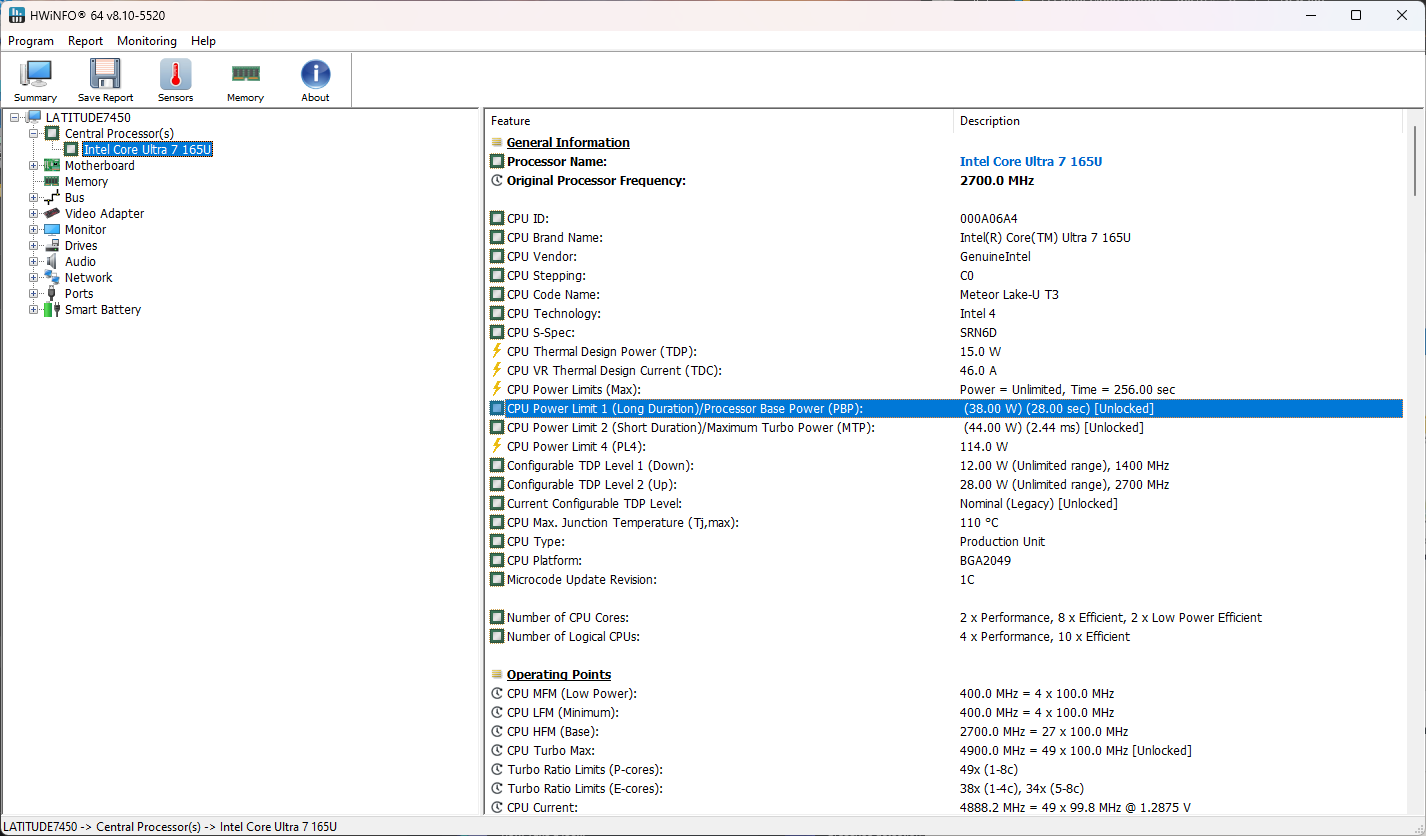
Task: Open the Help menu
Action: [203, 41]
